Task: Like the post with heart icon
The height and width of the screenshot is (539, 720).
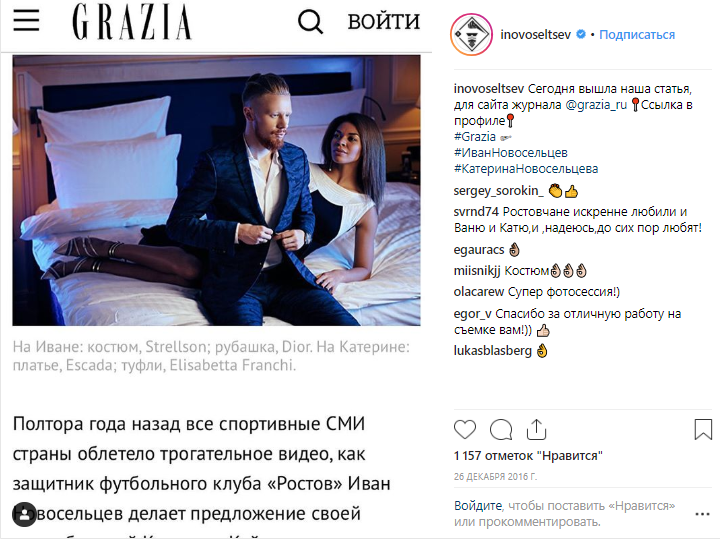Action: pos(465,430)
